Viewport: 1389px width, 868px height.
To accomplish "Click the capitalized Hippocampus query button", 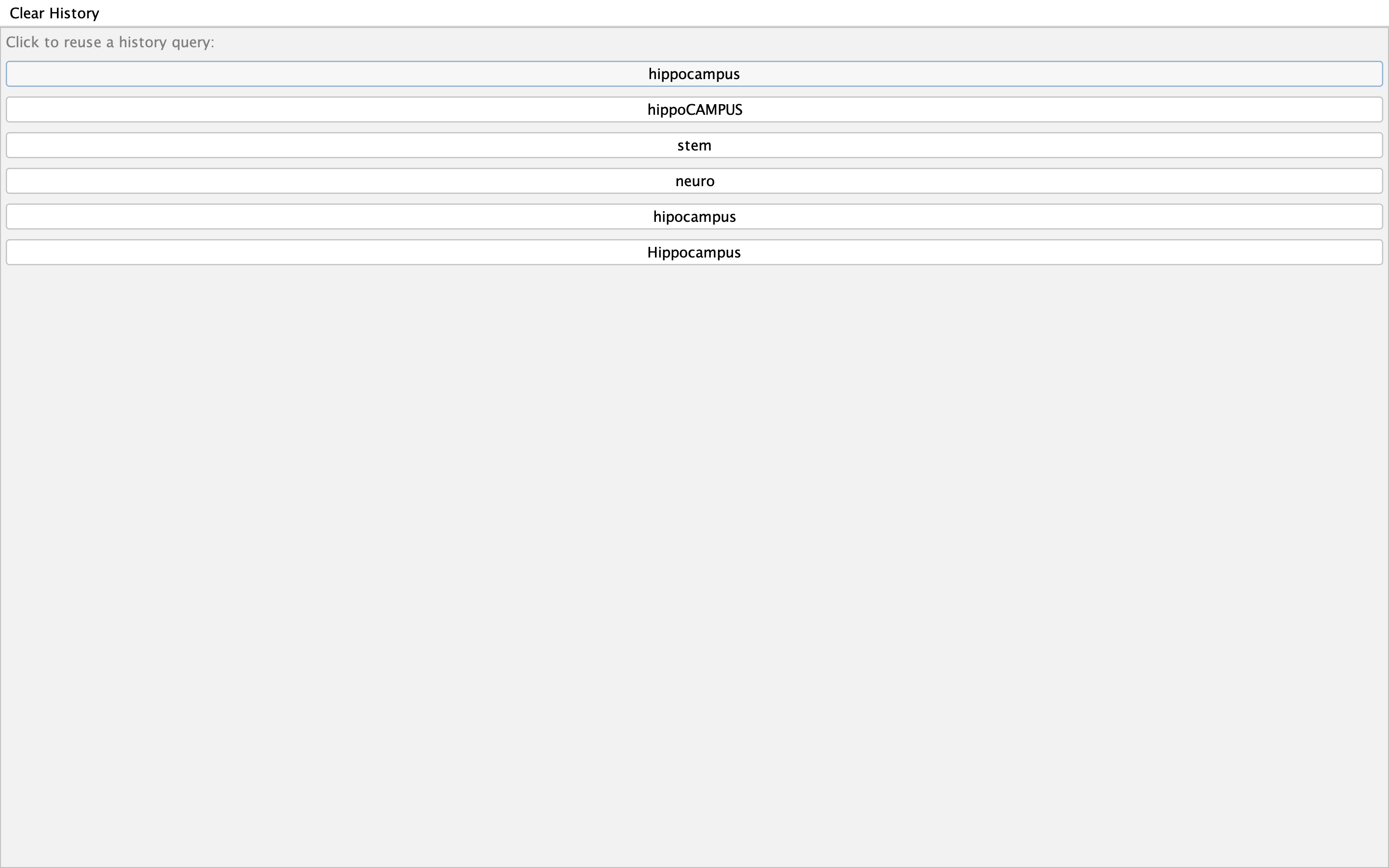I will 694,252.
